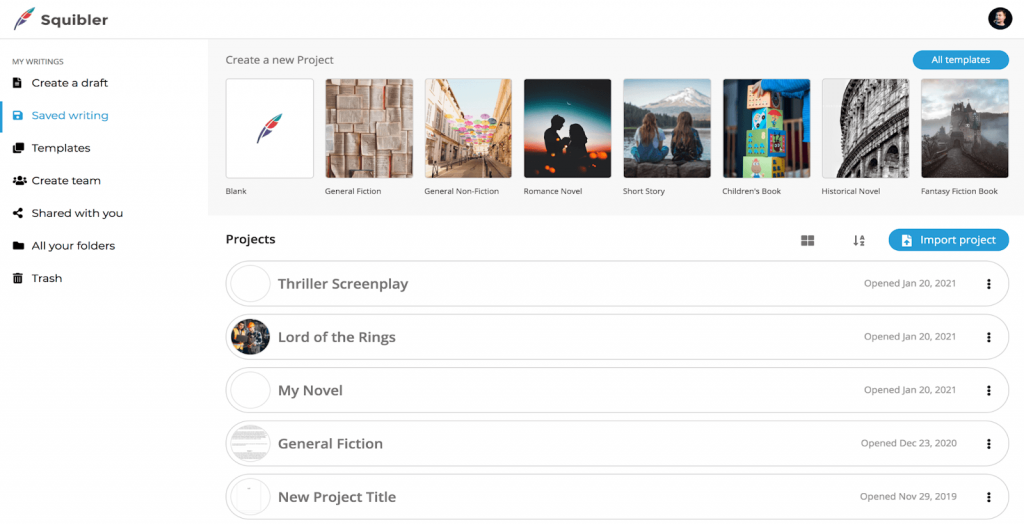This screenshot has height=525, width=1024.
Task: Open options menu for Thriller Screenplay
Action: [988, 284]
